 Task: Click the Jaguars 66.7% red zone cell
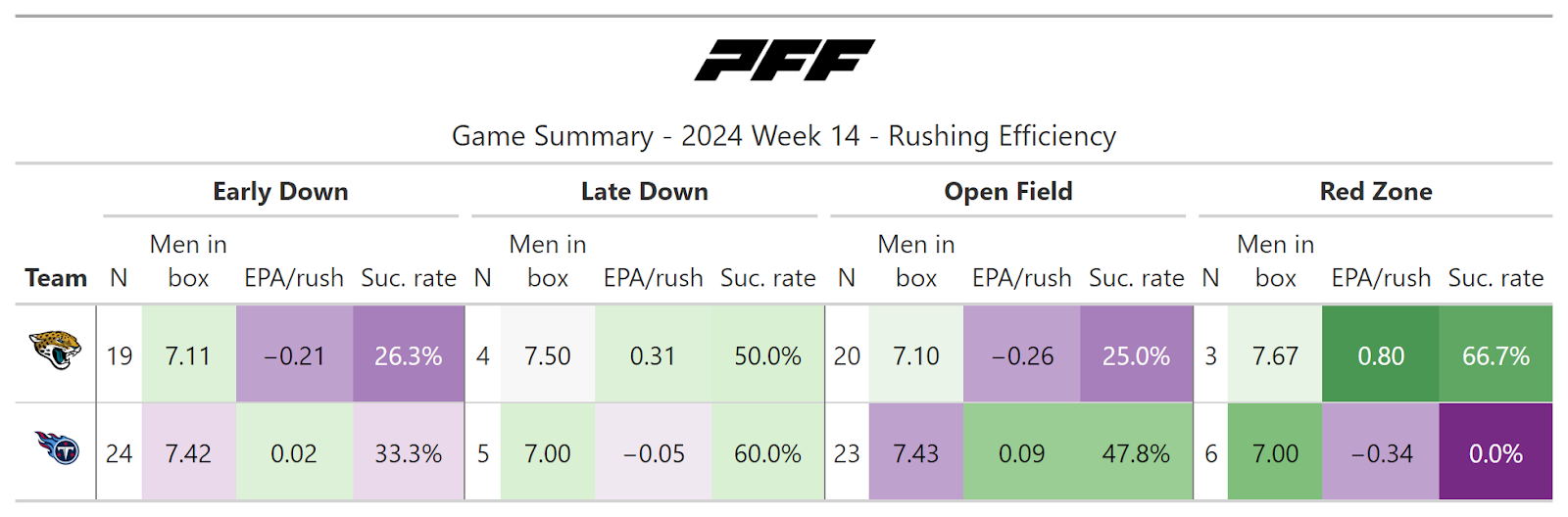tap(1495, 355)
